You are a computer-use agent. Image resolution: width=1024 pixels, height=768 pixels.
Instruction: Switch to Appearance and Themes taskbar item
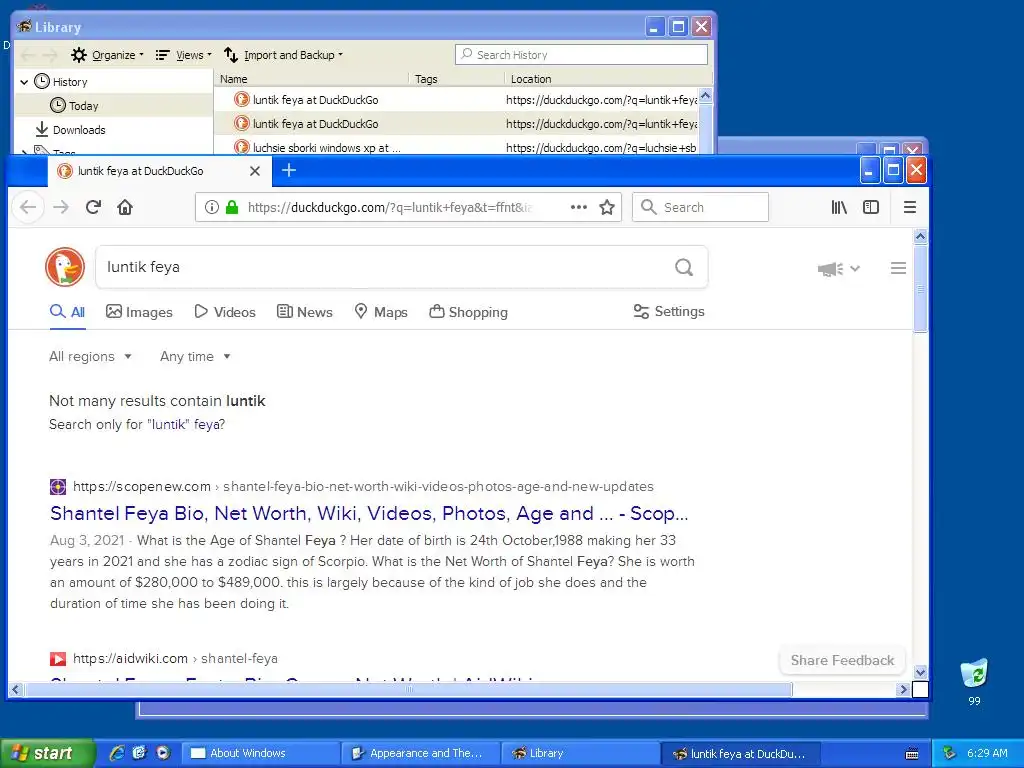pyautogui.click(x=421, y=753)
